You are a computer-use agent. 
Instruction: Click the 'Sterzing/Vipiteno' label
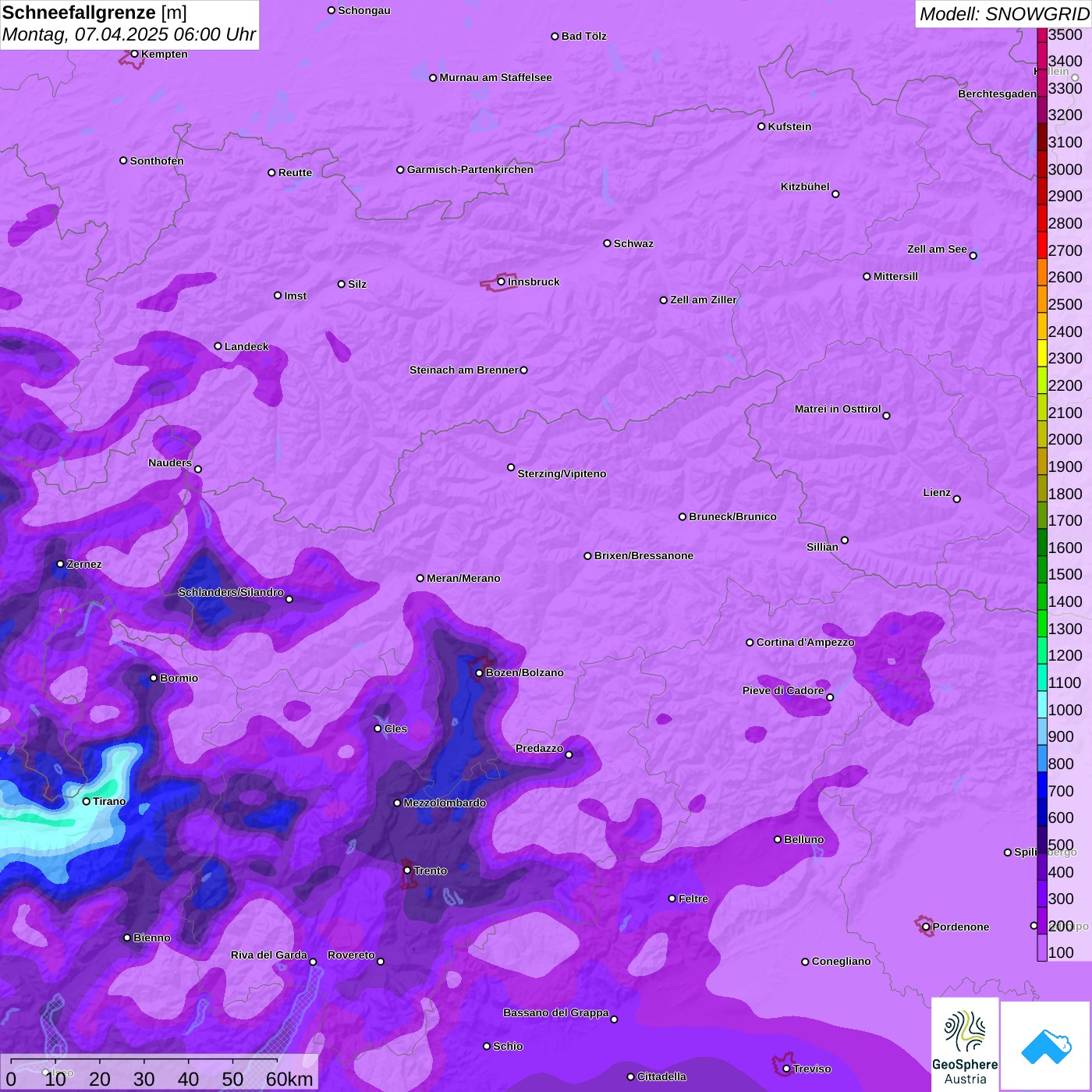(x=562, y=473)
